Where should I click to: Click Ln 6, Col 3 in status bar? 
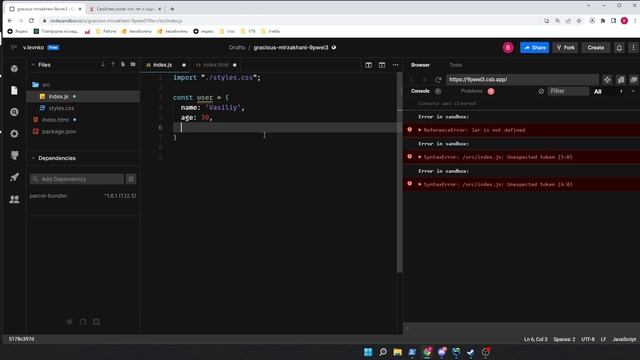point(536,339)
